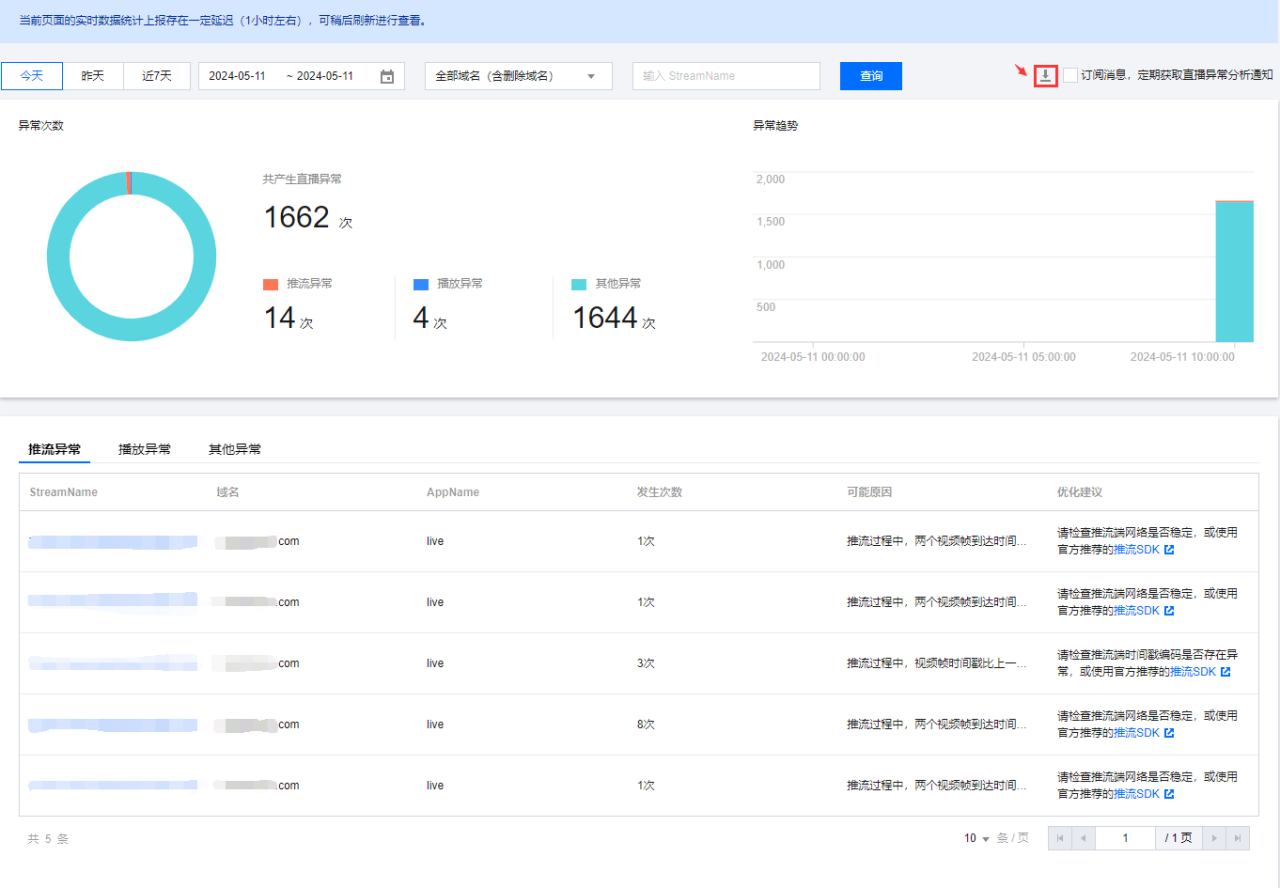Click the 查询 search button
The width and height of the screenshot is (1280, 888).
pos(871,76)
